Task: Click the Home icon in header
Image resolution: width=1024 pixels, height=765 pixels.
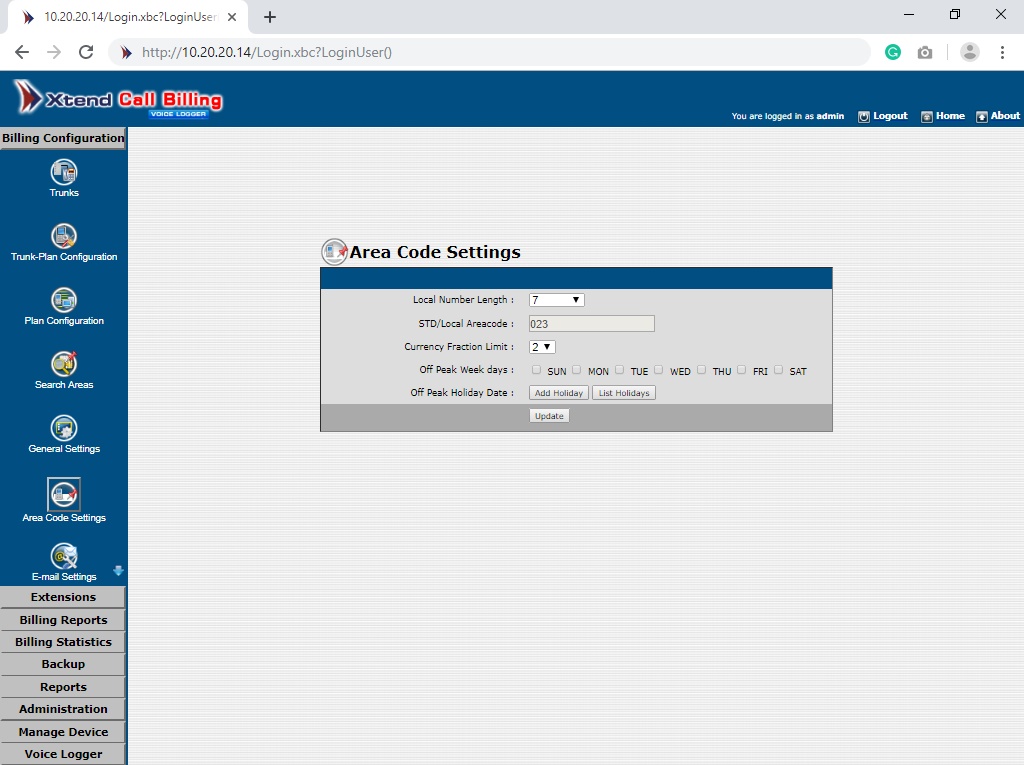Action: coord(927,116)
